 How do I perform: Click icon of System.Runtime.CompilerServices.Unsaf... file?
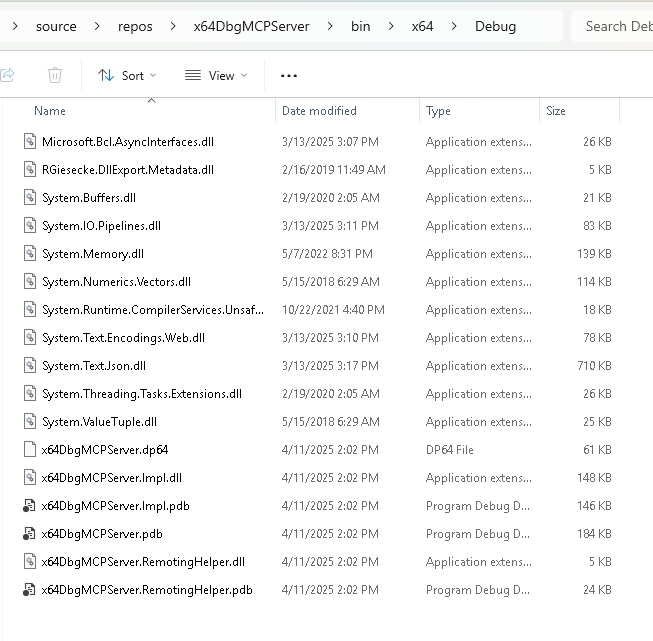pyautogui.click(x=30, y=309)
